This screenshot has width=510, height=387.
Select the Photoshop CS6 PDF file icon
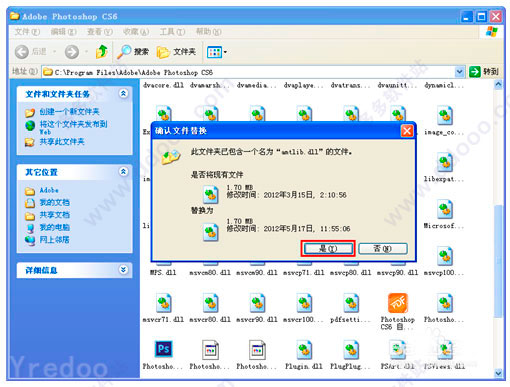tap(398, 303)
